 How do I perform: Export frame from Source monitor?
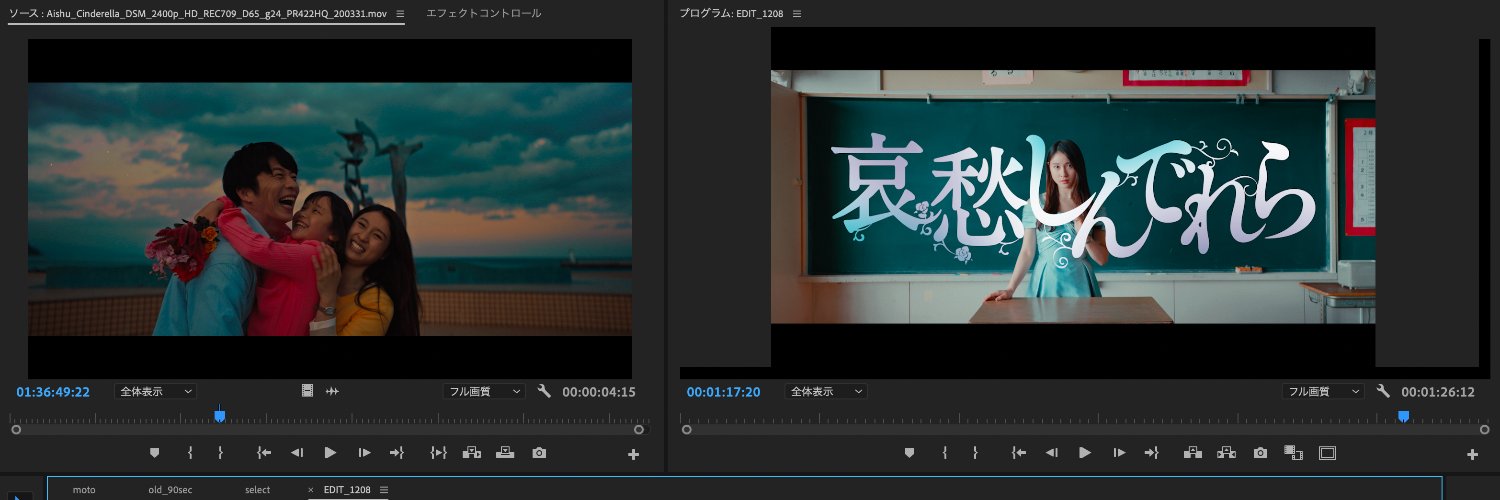(540, 453)
